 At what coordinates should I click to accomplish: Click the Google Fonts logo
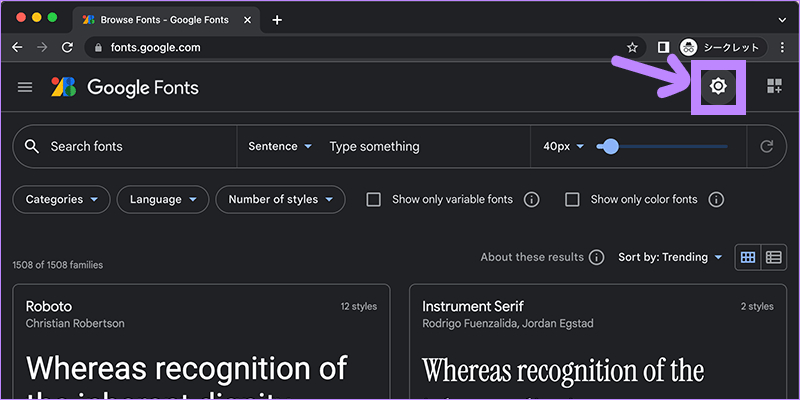point(124,87)
